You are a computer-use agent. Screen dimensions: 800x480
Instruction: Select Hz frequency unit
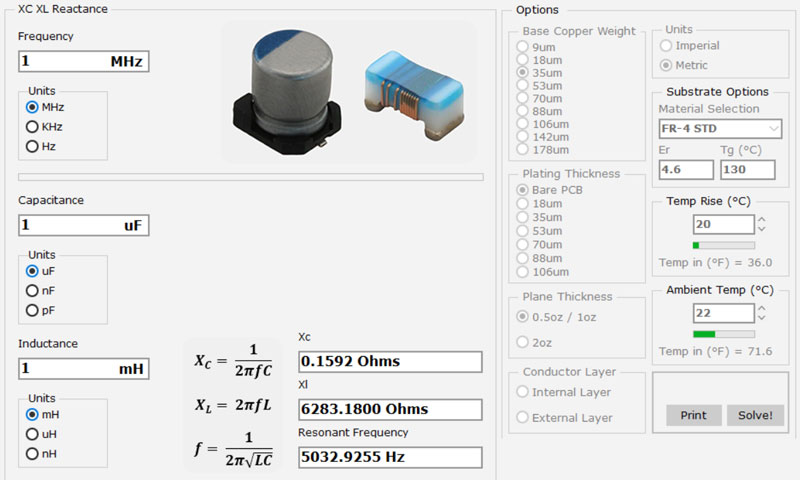(x=32, y=146)
